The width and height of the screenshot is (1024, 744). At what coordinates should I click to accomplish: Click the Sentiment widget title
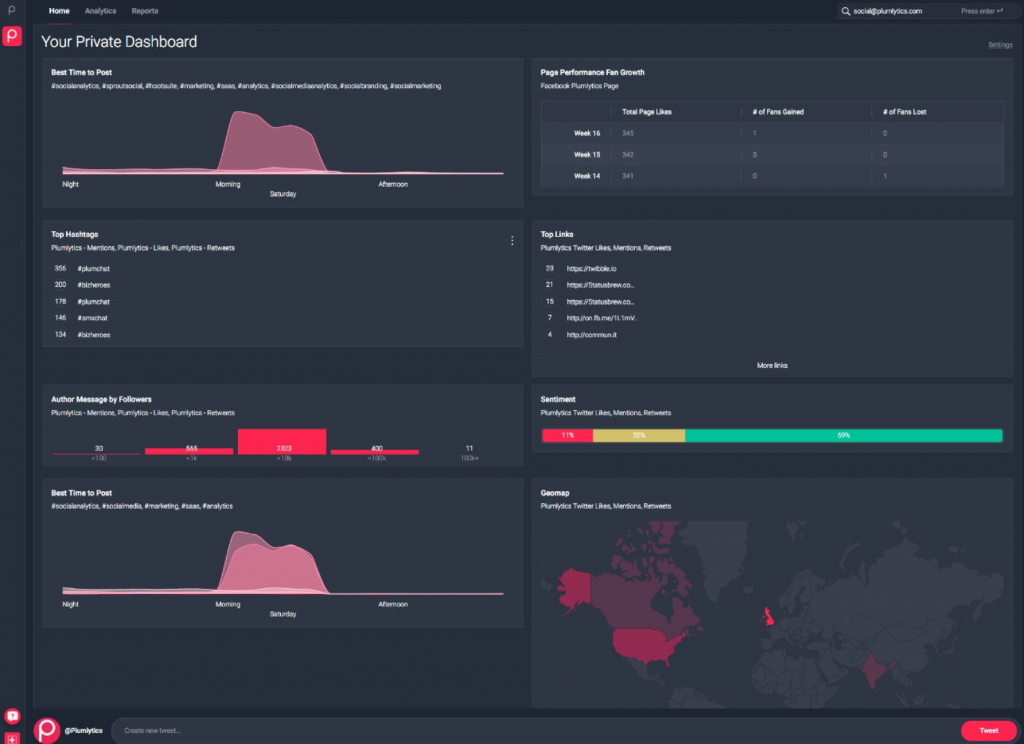pyautogui.click(x=558, y=399)
